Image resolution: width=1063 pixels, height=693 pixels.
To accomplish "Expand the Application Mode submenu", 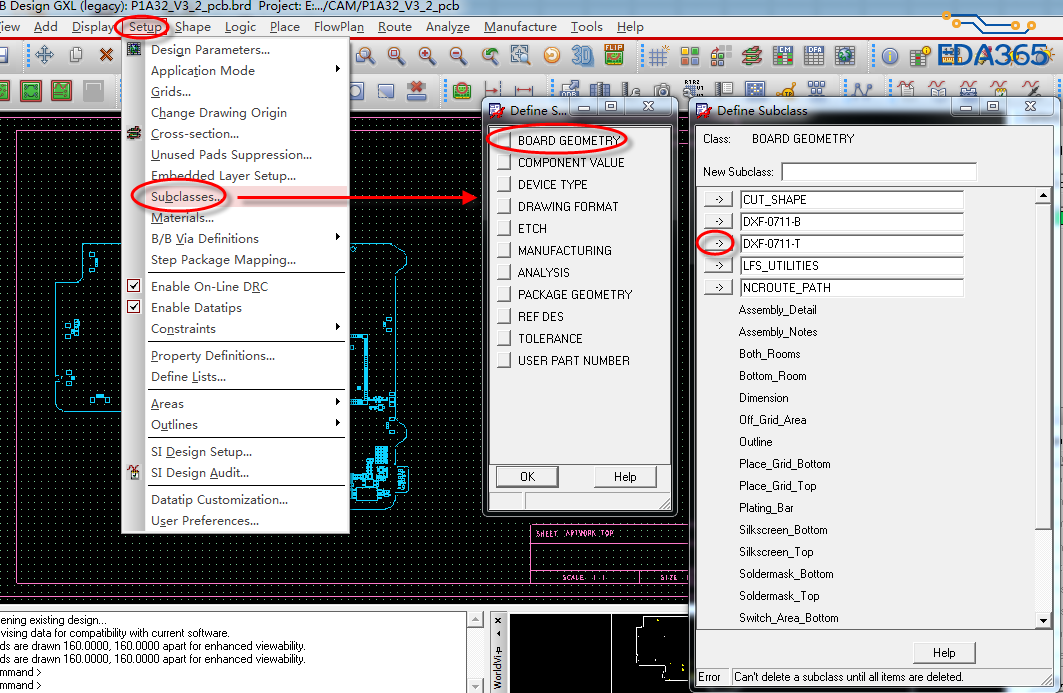I will pyautogui.click(x=338, y=69).
